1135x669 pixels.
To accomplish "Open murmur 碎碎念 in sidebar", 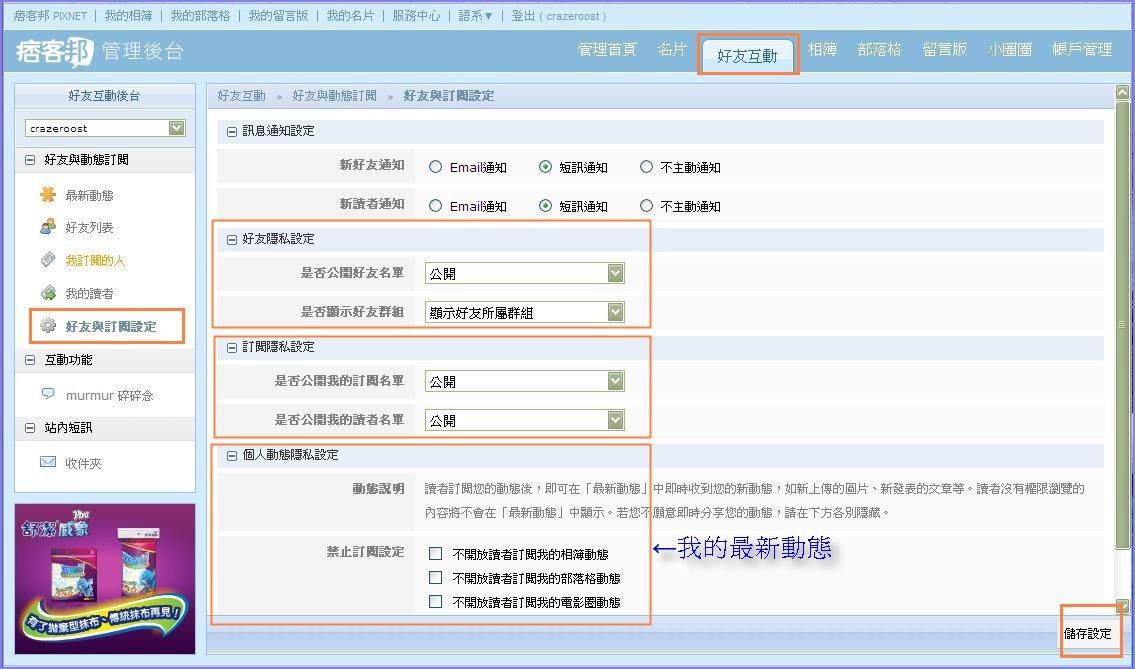I will coord(109,395).
